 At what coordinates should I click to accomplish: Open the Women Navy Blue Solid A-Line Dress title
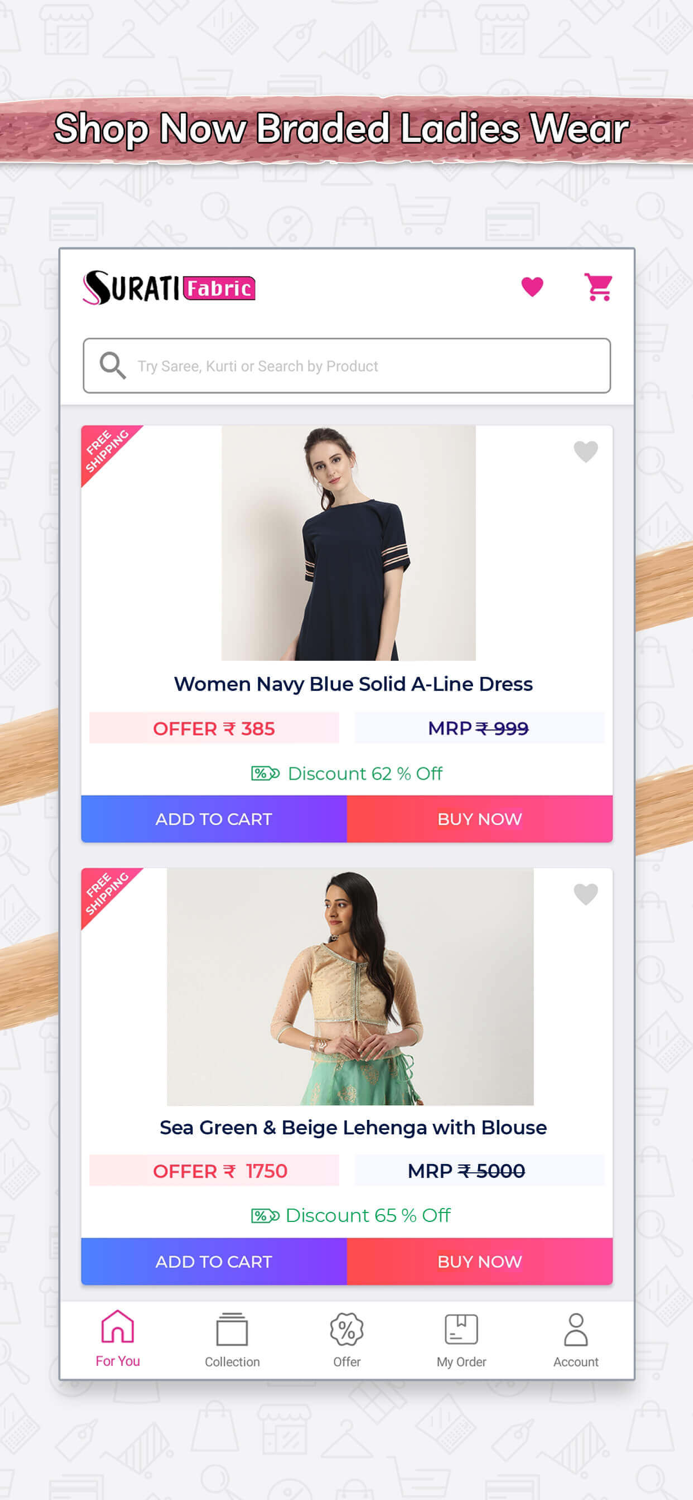(x=353, y=684)
